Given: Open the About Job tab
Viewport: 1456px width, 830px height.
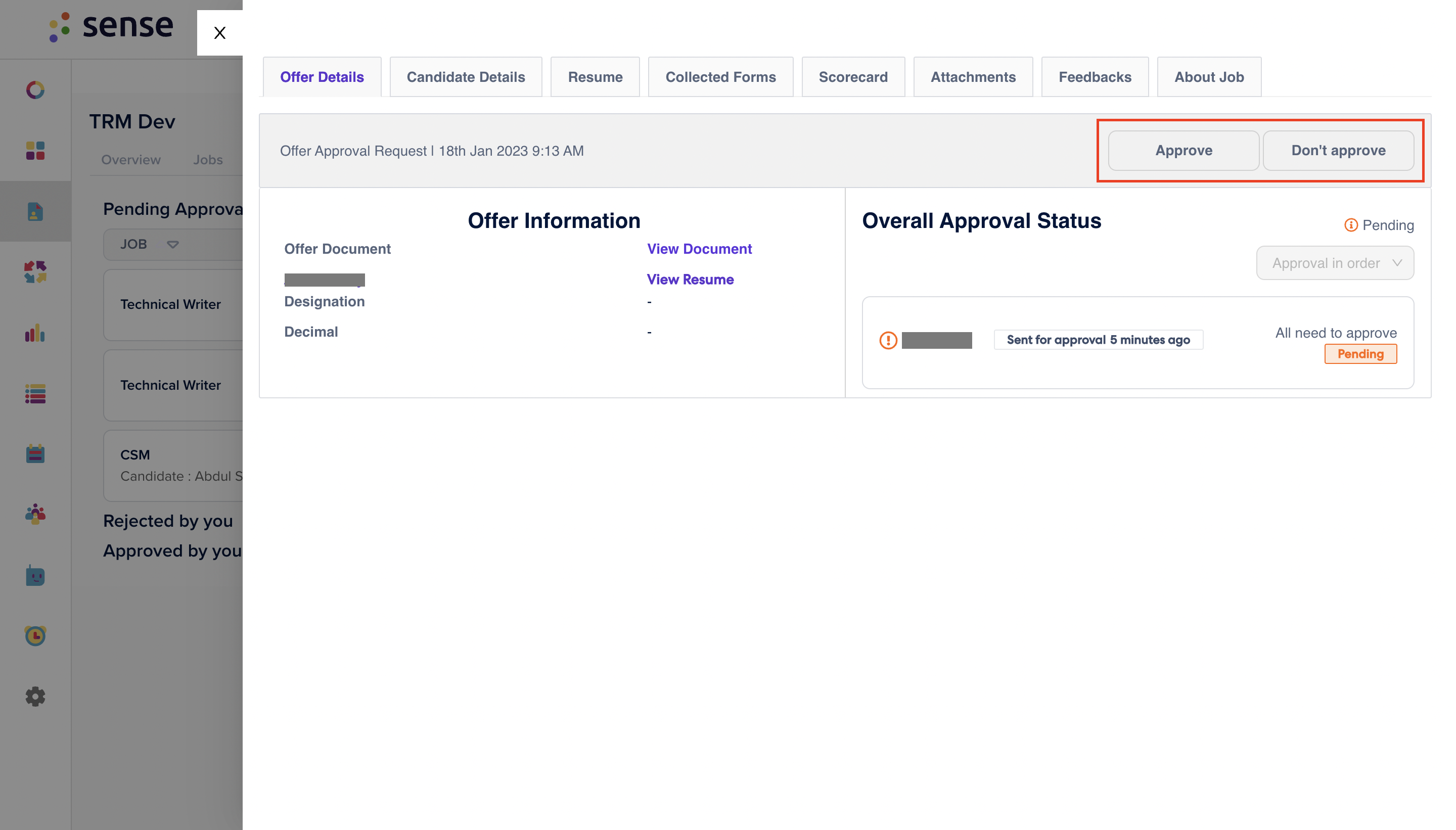Looking at the screenshot, I should click(1209, 77).
